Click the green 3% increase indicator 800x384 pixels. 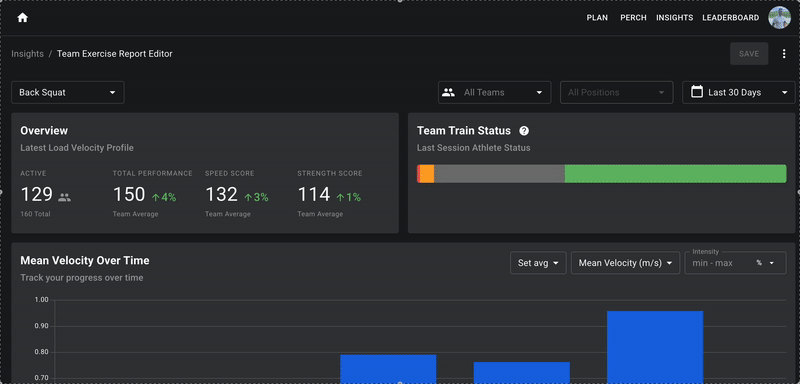coord(256,197)
